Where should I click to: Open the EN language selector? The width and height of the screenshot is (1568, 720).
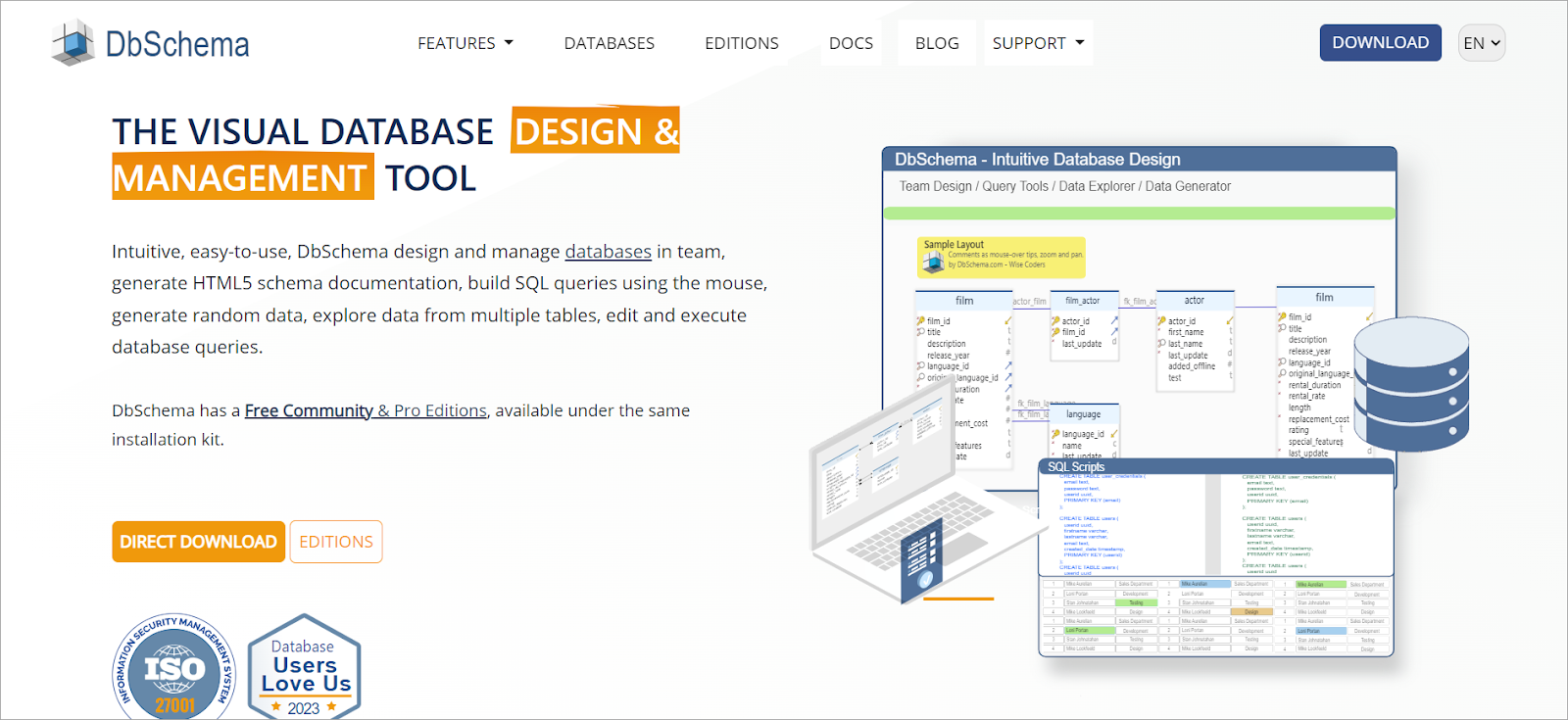click(x=1482, y=43)
